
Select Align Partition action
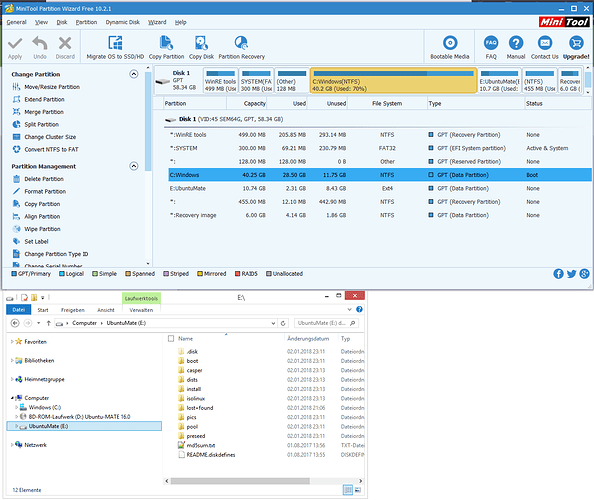tap(42, 216)
